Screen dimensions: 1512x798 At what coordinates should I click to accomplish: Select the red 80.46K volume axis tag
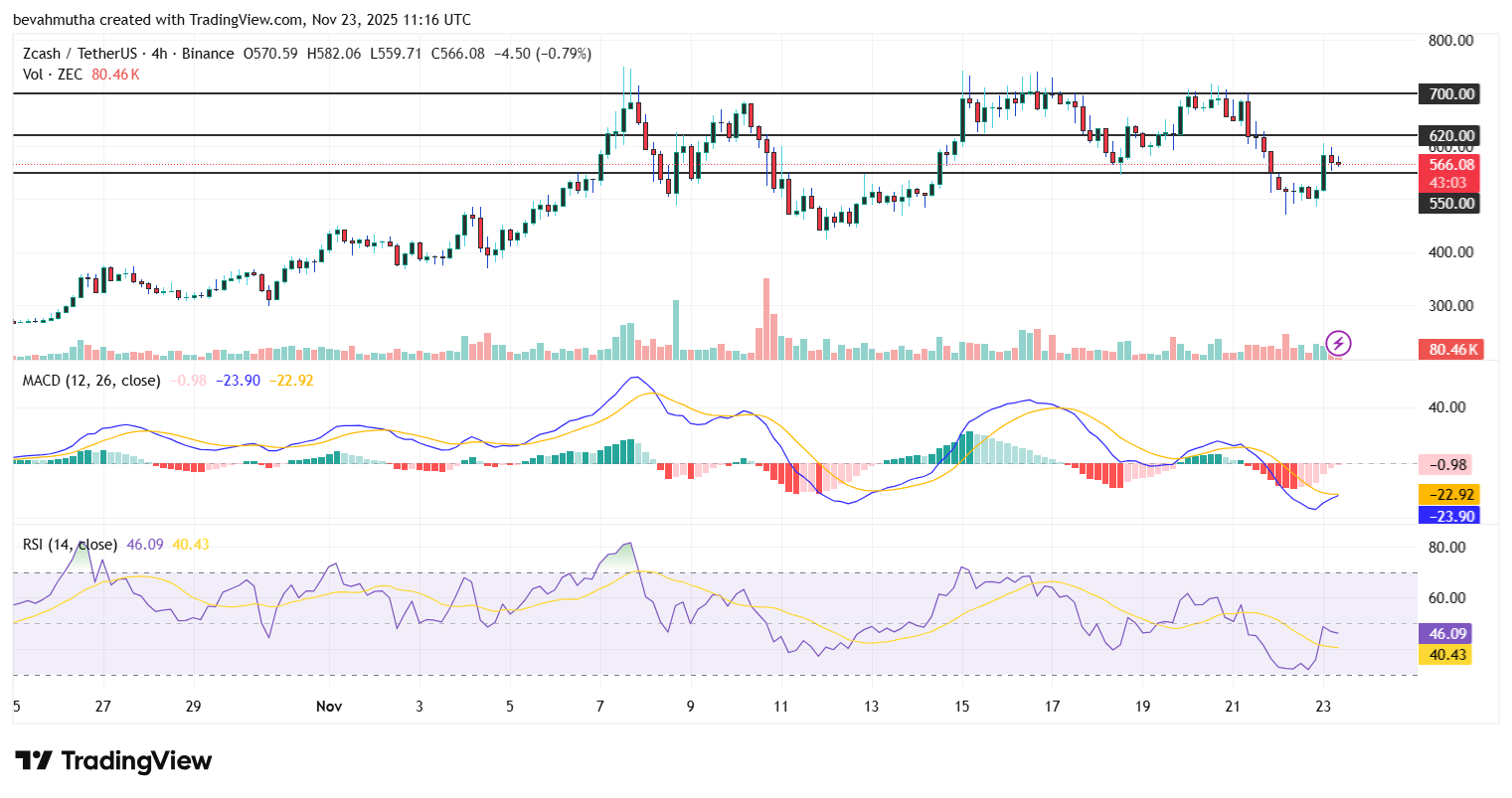pyautogui.click(x=1450, y=350)
